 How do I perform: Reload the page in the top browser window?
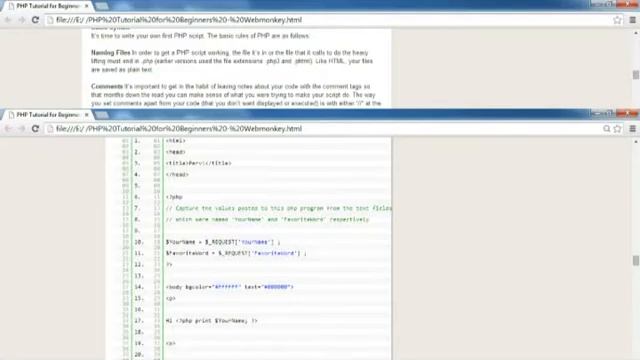tap(36, 20)
